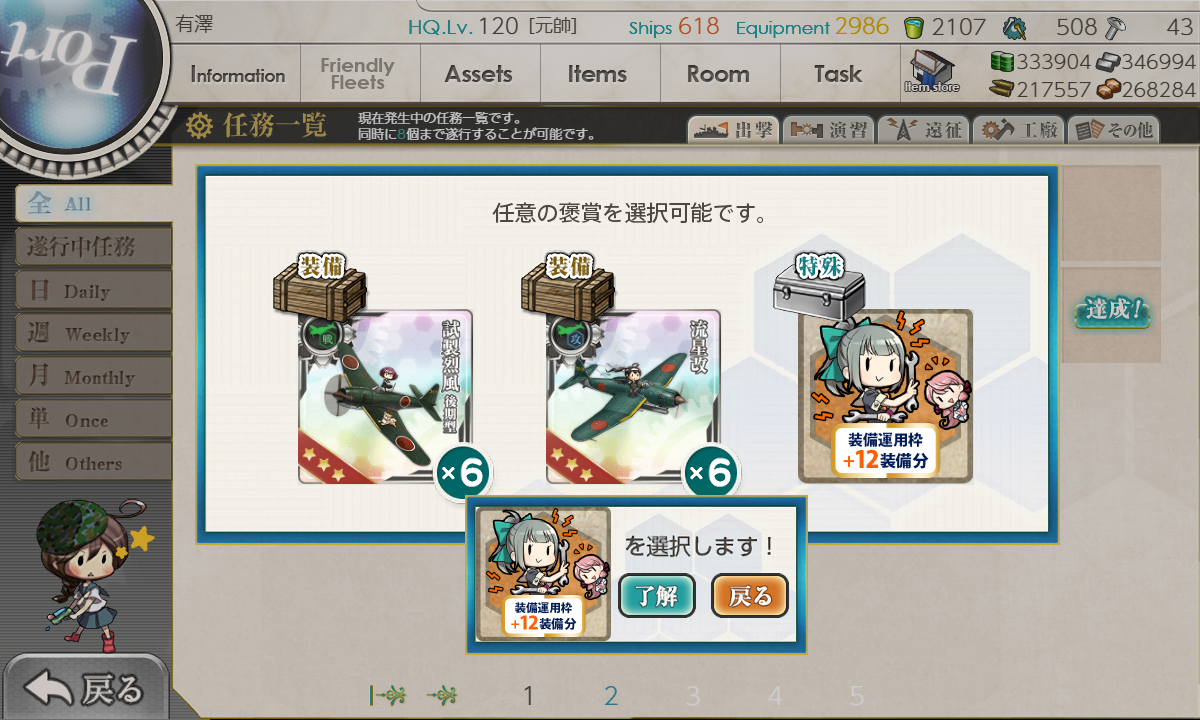Open the Item store icon
The height and width of the screenshot is (720, 1200).
coord(932,70)
